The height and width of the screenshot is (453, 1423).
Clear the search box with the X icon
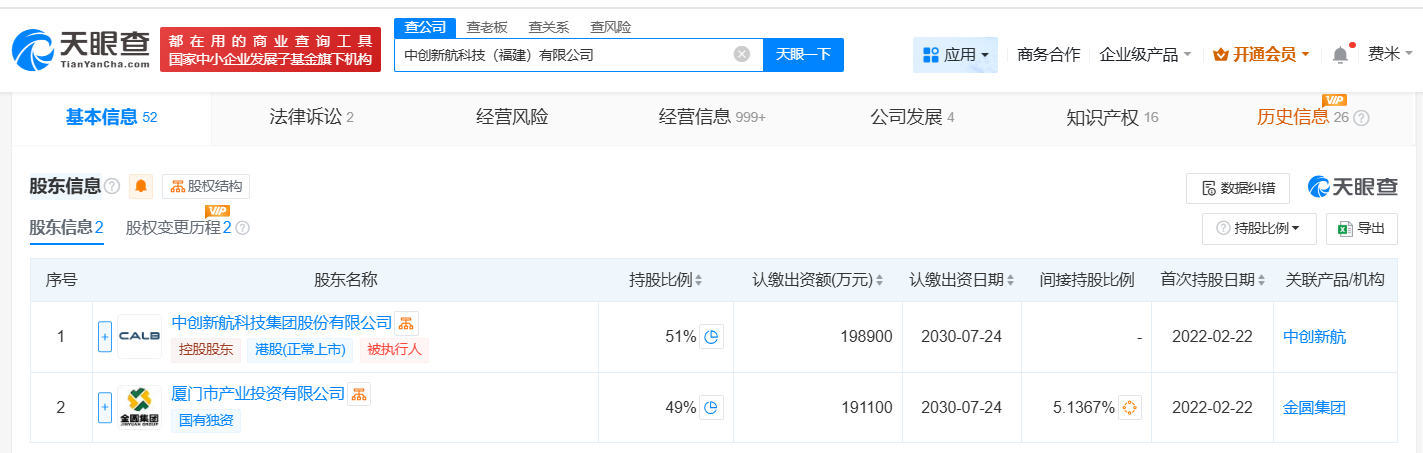742,54
